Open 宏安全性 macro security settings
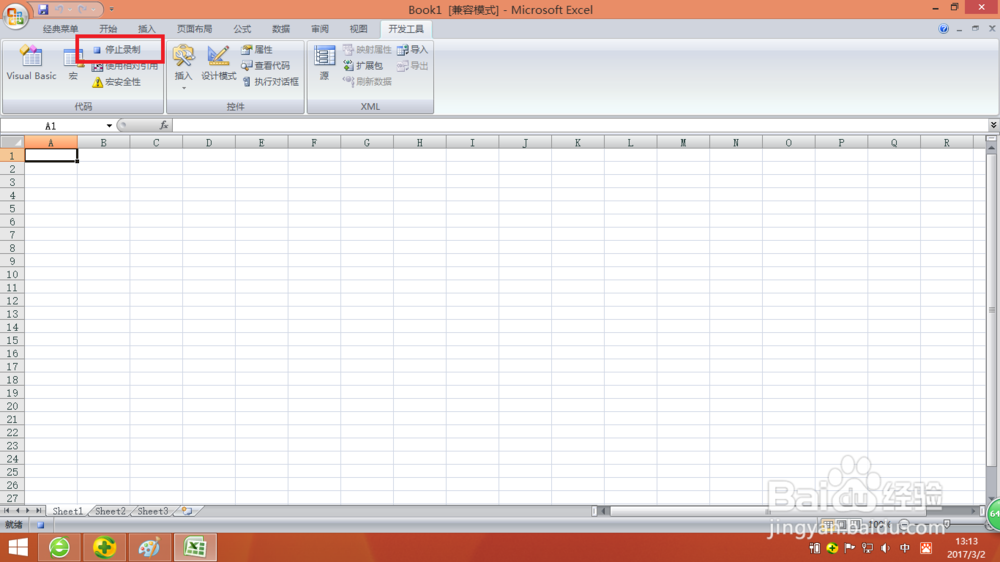Screen dimensions: 1000x562 [117, 82]
